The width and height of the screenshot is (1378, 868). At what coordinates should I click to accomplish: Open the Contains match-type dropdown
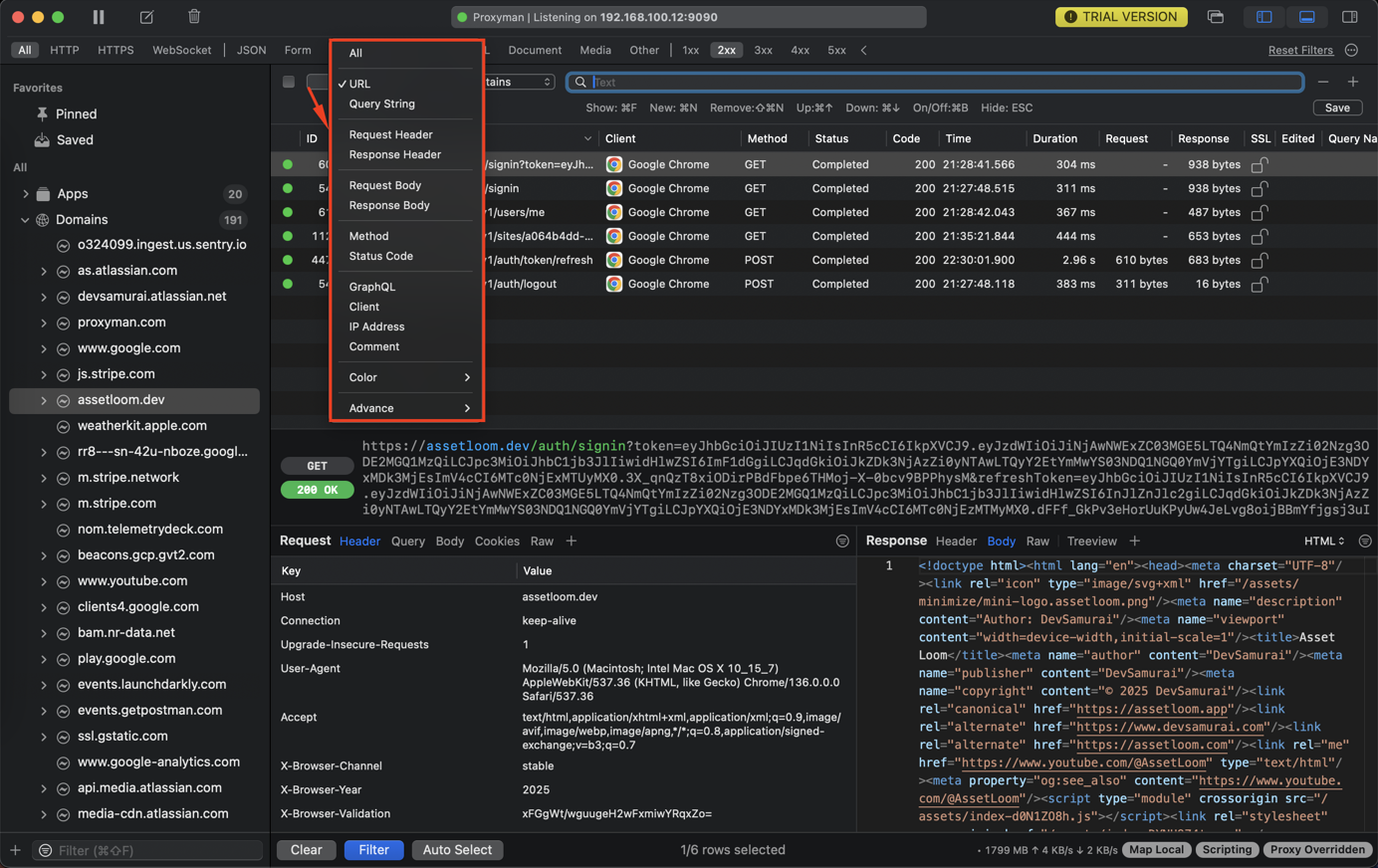(x=519, y=82)
